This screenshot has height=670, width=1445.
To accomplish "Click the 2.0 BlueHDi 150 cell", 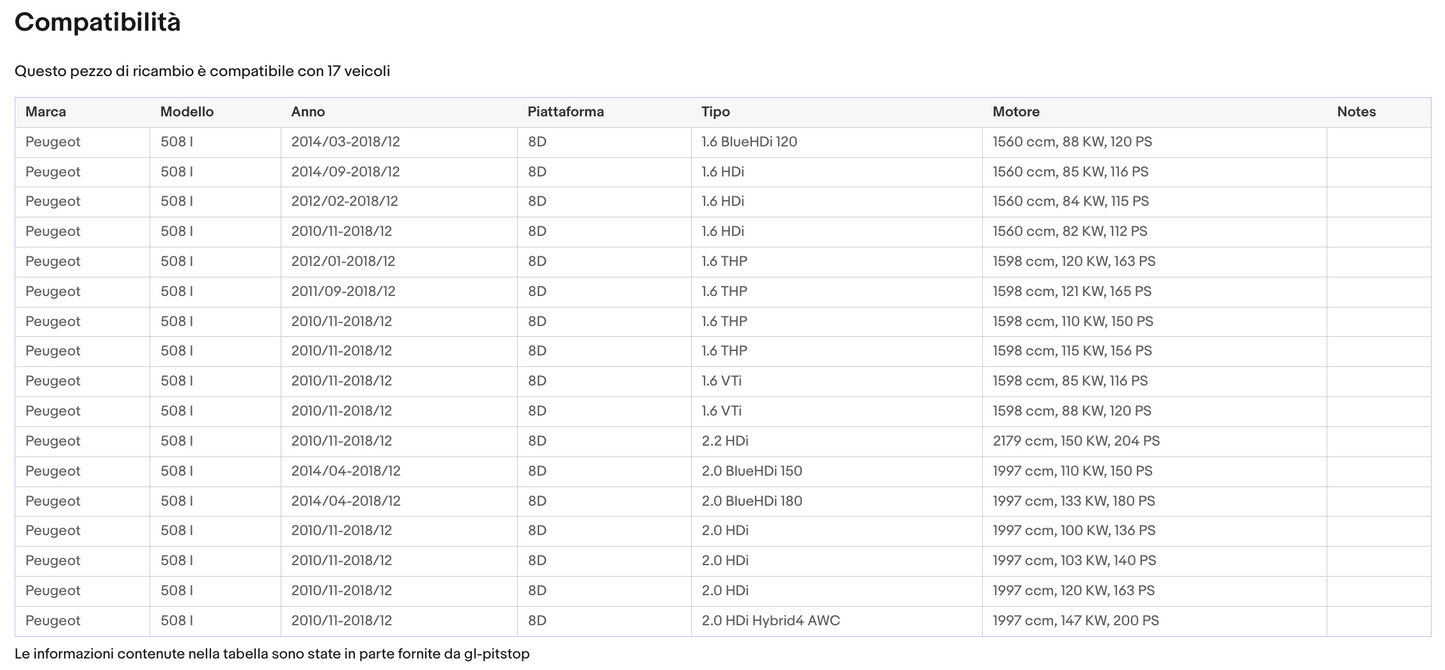I will tap(752, 471).
